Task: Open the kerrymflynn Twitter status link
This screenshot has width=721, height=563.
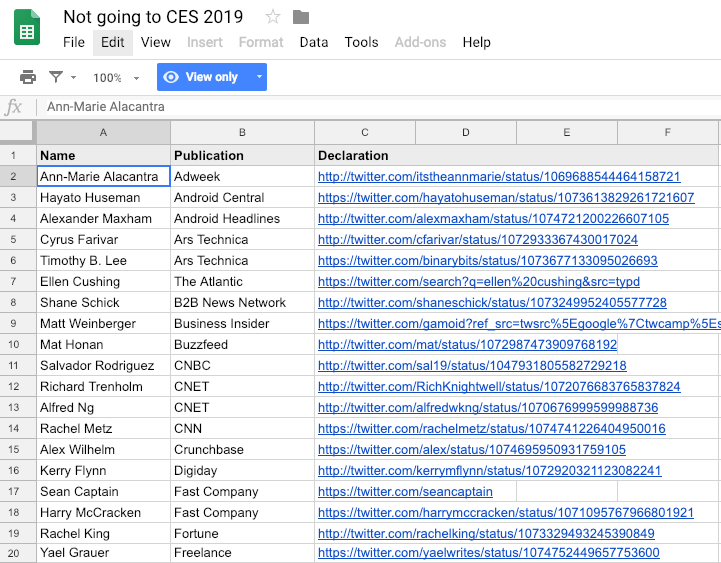Action: click(490, 471)
